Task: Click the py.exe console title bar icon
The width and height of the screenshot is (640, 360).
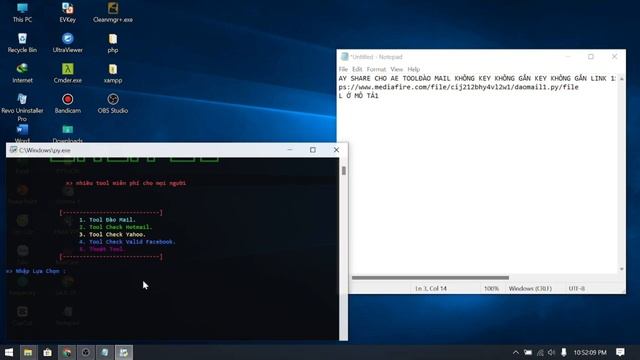Action: pos(13,150)
